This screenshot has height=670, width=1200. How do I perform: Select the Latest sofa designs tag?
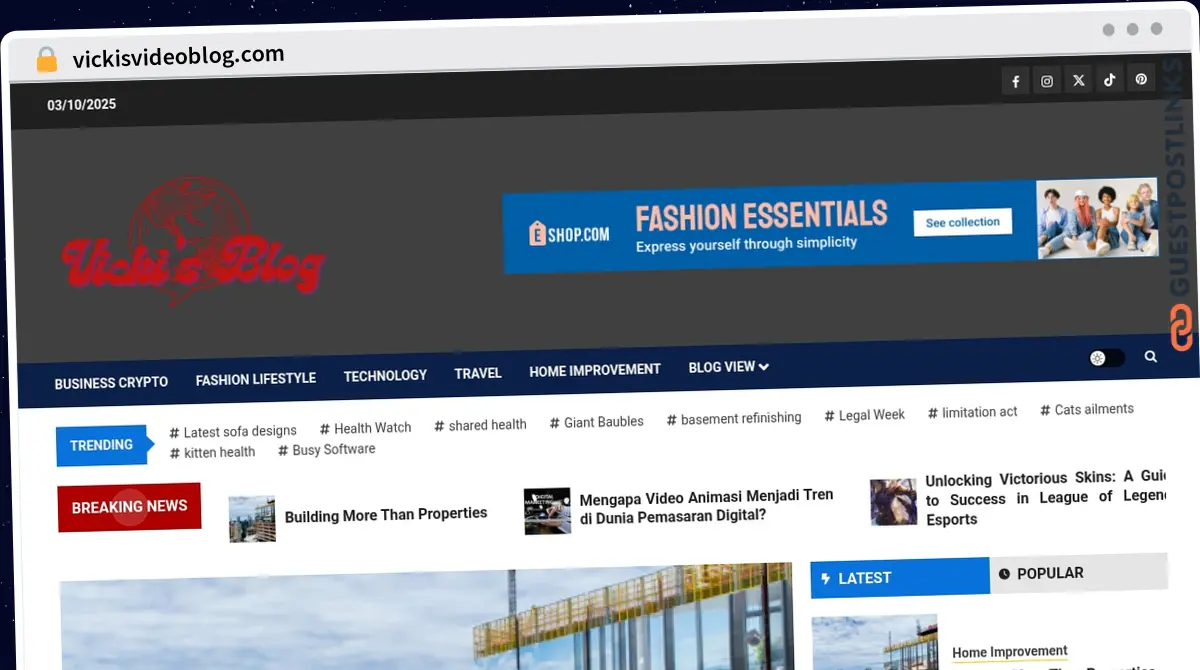[x=233, y=432]
